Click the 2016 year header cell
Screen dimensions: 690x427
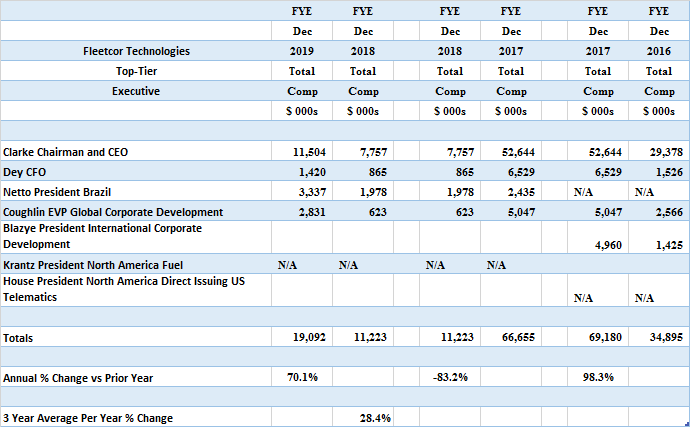point(659,51)
